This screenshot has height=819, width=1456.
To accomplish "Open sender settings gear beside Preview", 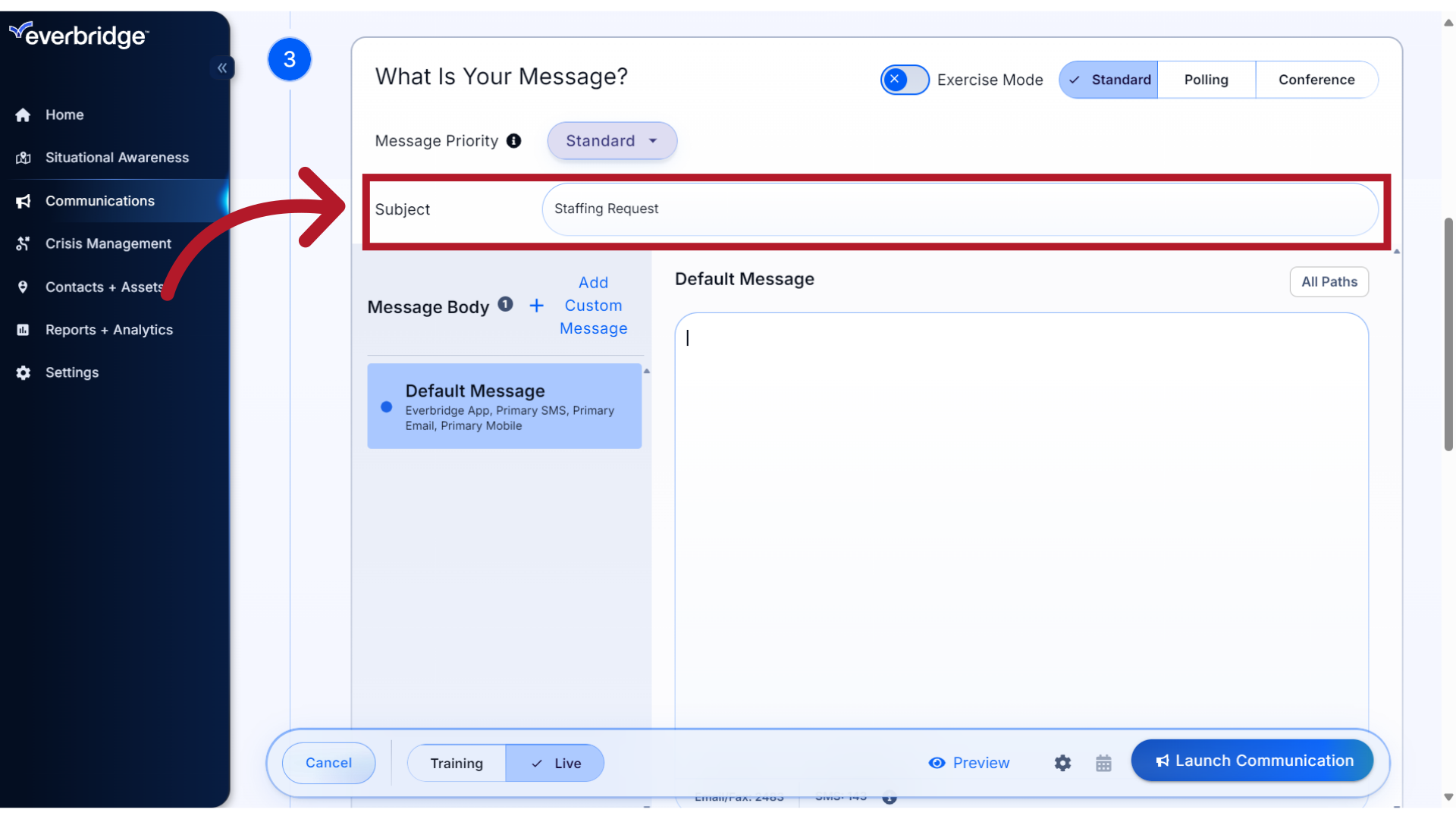I will pyautogui.click(x=1062, y=763).
